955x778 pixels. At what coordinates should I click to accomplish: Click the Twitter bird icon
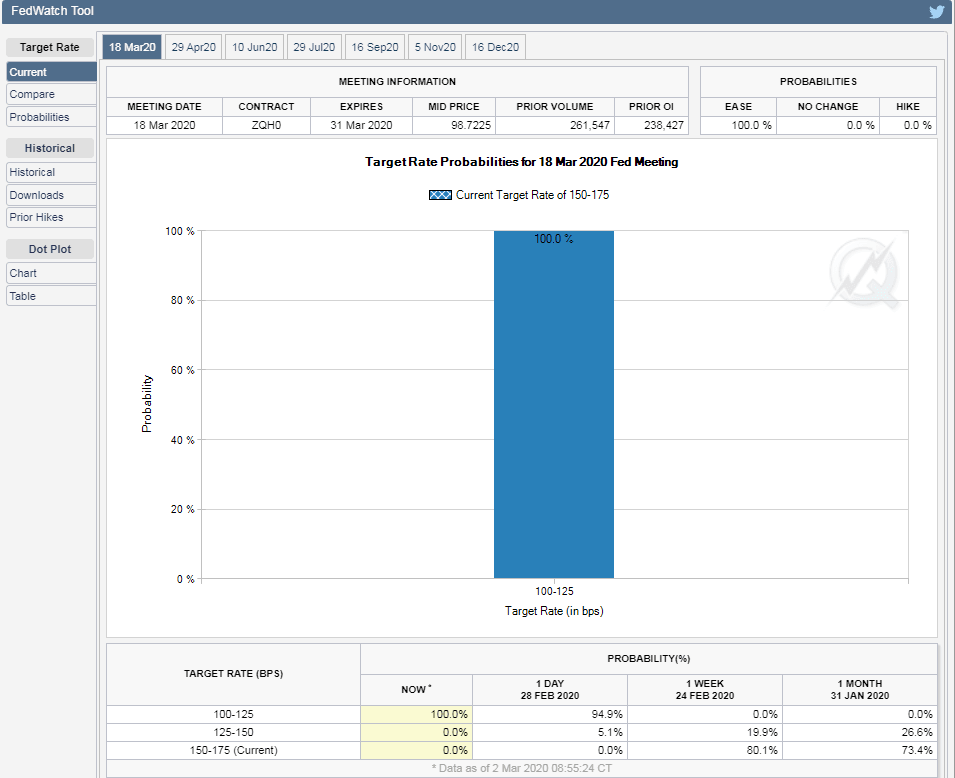[x=936, y=12]
